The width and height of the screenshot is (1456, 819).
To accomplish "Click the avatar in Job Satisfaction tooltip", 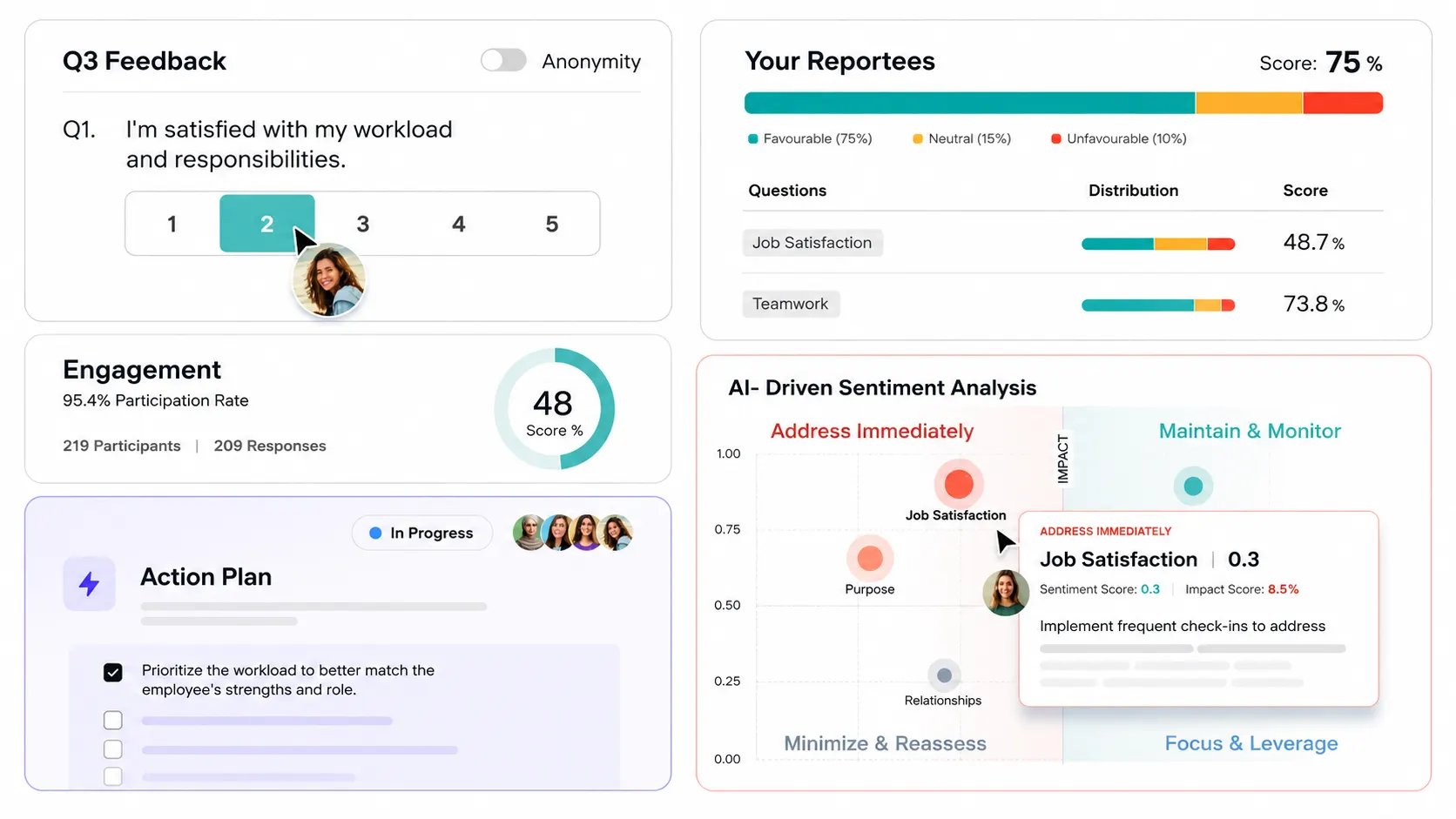I will click(x=1006, y=593).
